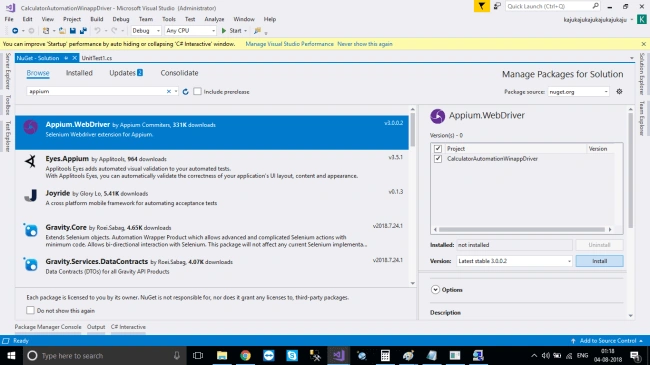Open the Any CPU platform dropdown
650x365 pixels.
point(191,31)
